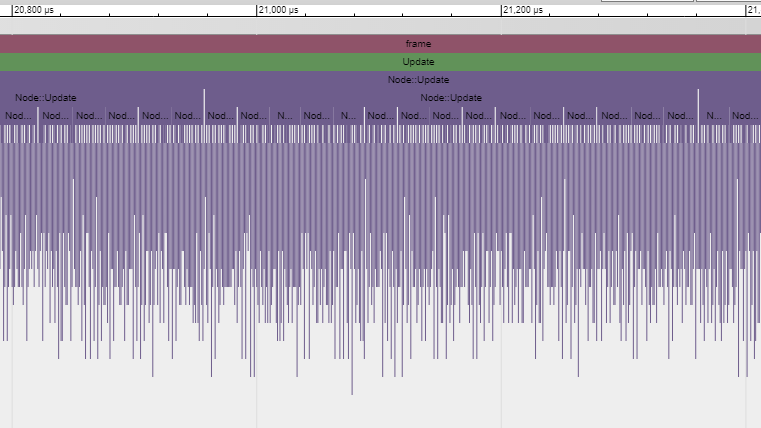Viewport: 761px width, 428px height.
Task: Click the 20,800 µs ruler marker
Action: [x=34, y=10]
